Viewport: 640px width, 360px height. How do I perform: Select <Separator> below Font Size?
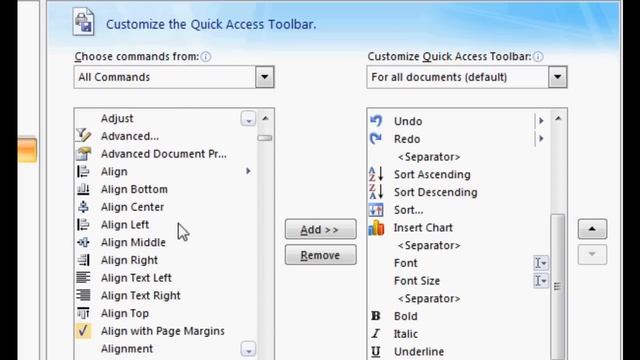[429, 298]
